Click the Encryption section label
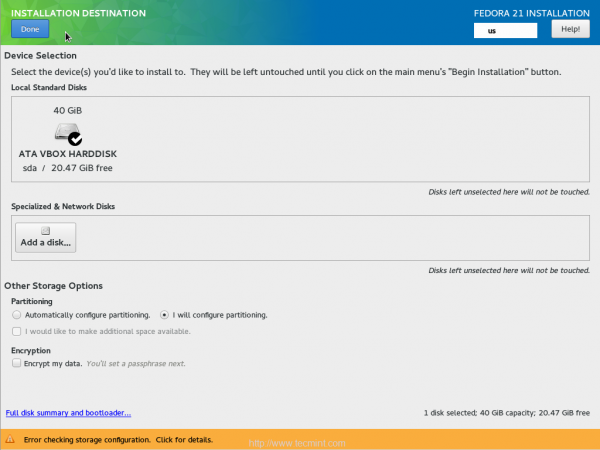The image size is (600, 450). [31, 351]
